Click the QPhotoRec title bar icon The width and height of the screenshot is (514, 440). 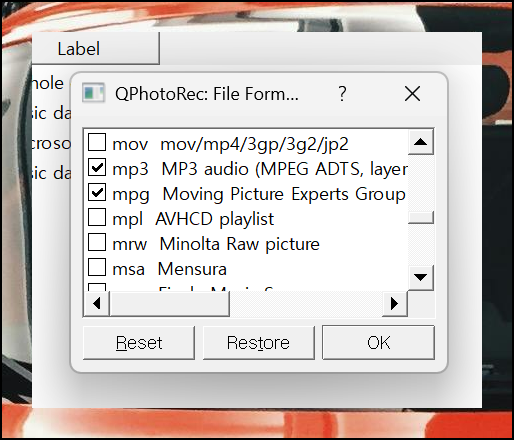[94, 93]
